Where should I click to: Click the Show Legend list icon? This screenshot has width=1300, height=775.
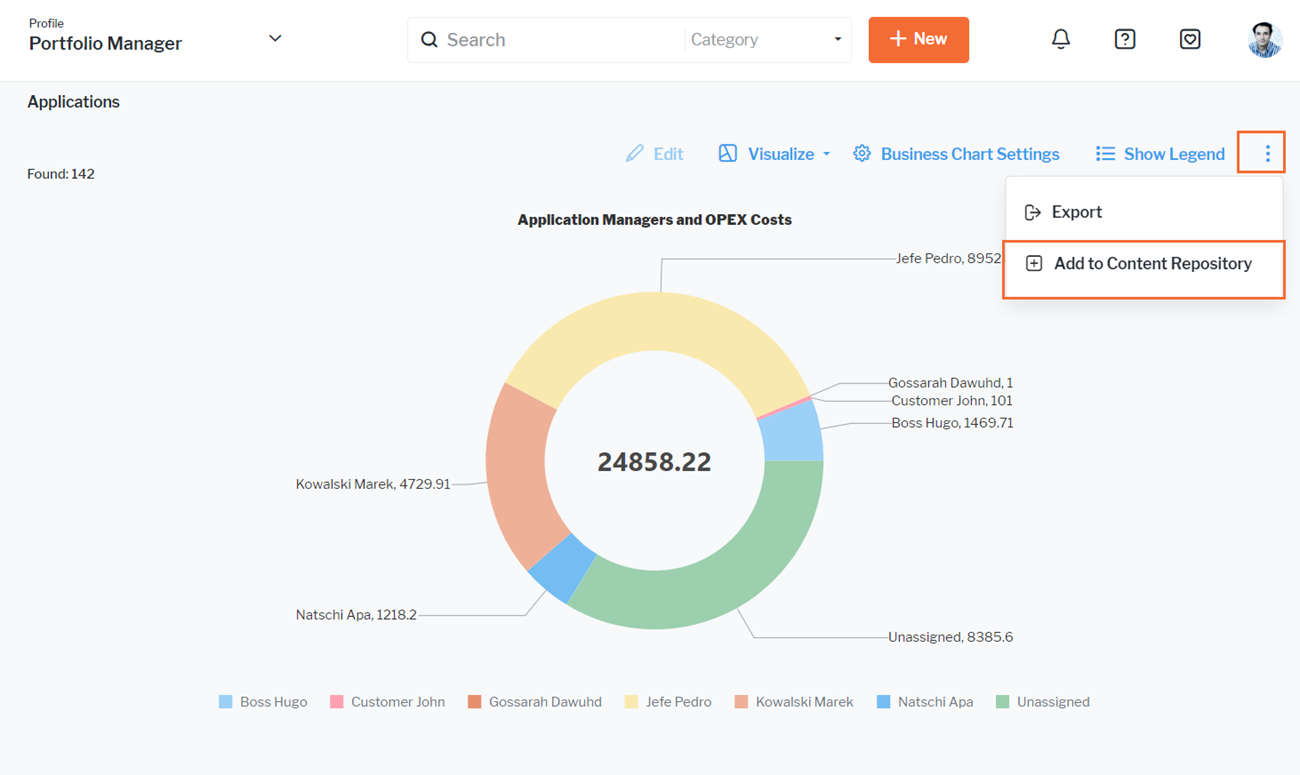pyautogui.click(x=1105, y=153)
